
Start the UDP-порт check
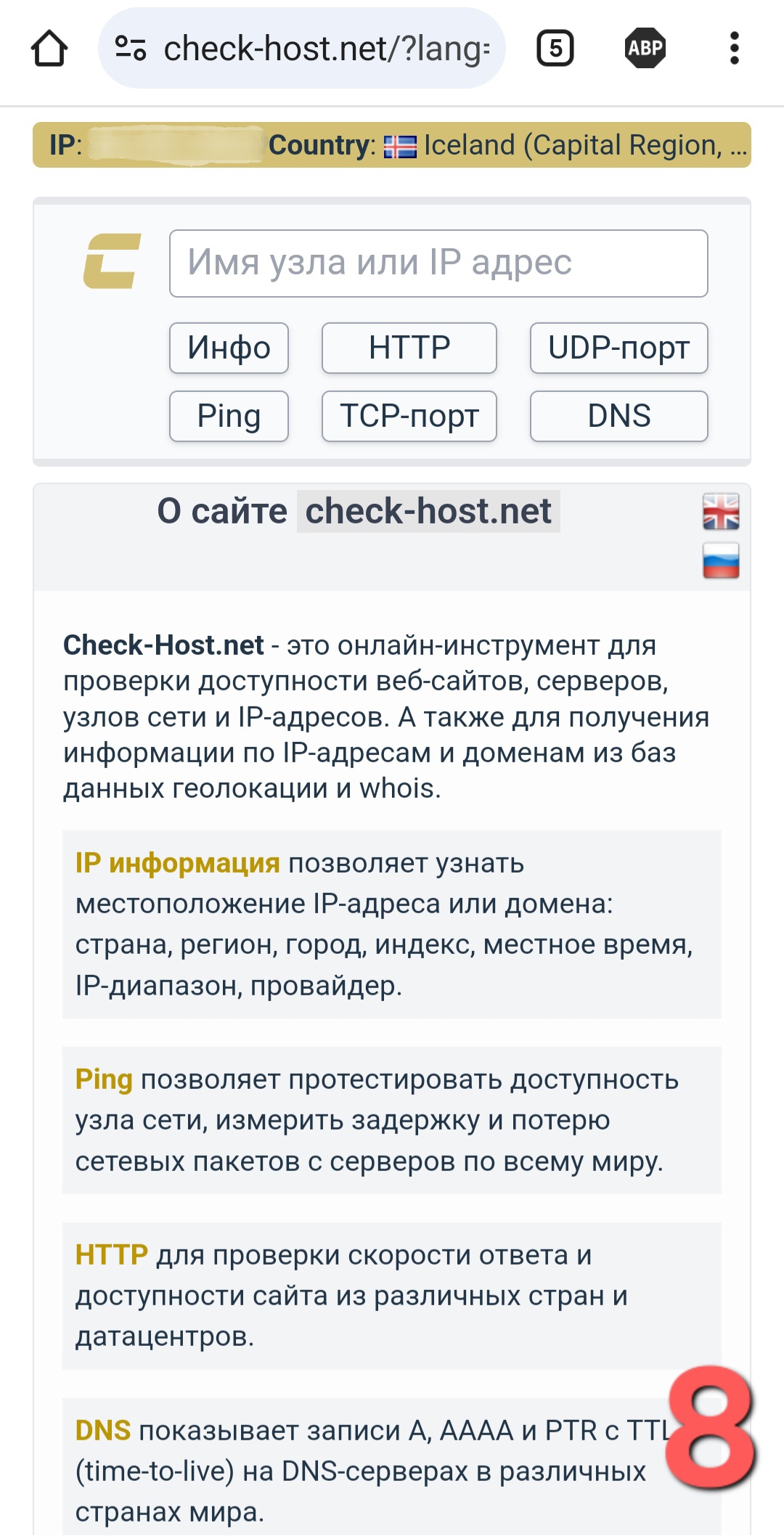619,348
